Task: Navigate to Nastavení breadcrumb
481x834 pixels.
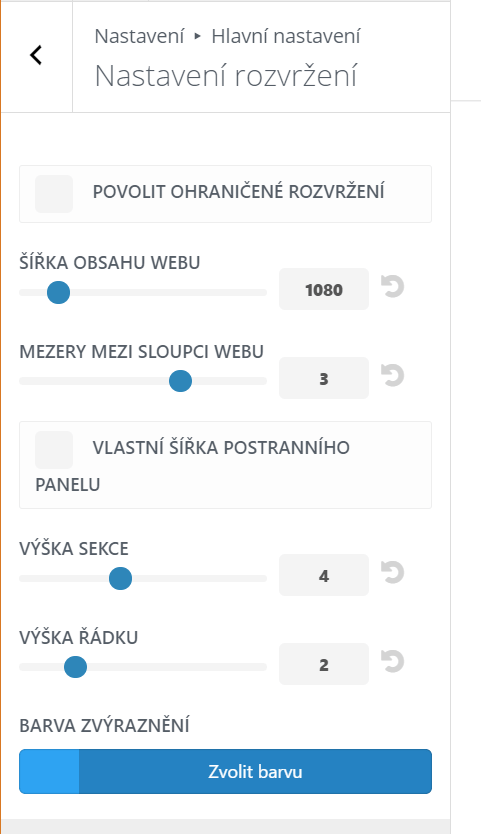Action: coord(139,36)
